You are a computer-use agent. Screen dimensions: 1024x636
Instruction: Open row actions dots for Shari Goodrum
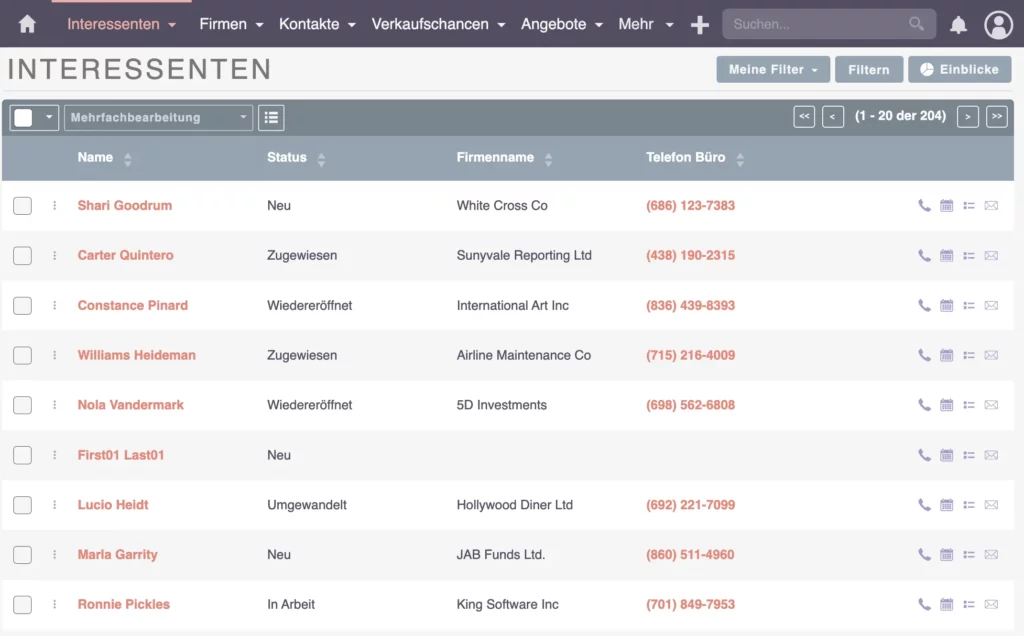(54, 205)
